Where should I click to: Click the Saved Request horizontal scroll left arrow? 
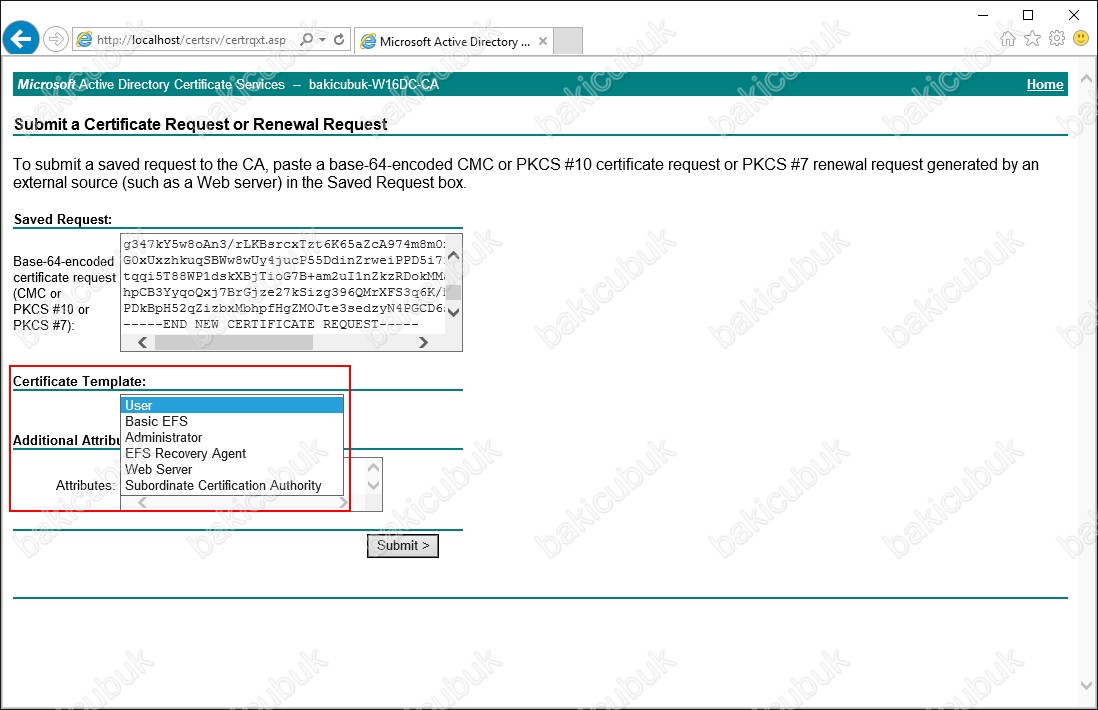point(143,342)
